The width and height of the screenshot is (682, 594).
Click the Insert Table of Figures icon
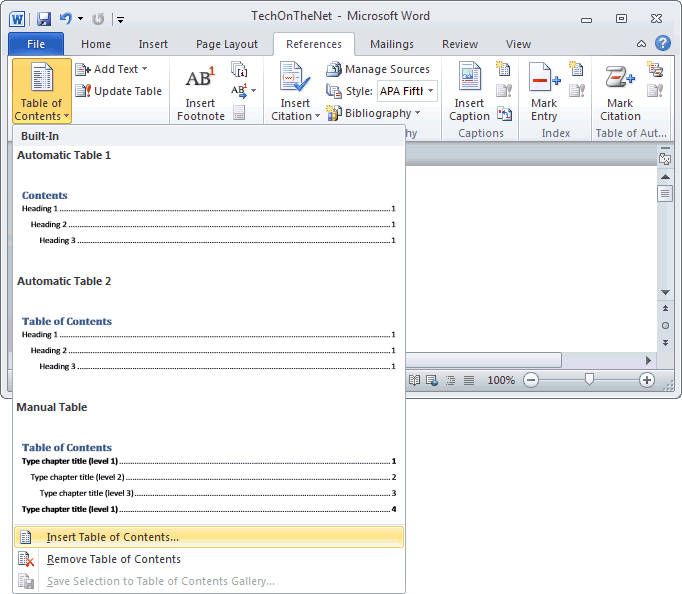[x=504, y=69]
